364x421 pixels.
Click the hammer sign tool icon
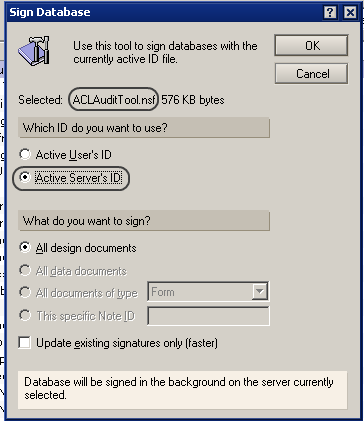click(x=34, y=51)
